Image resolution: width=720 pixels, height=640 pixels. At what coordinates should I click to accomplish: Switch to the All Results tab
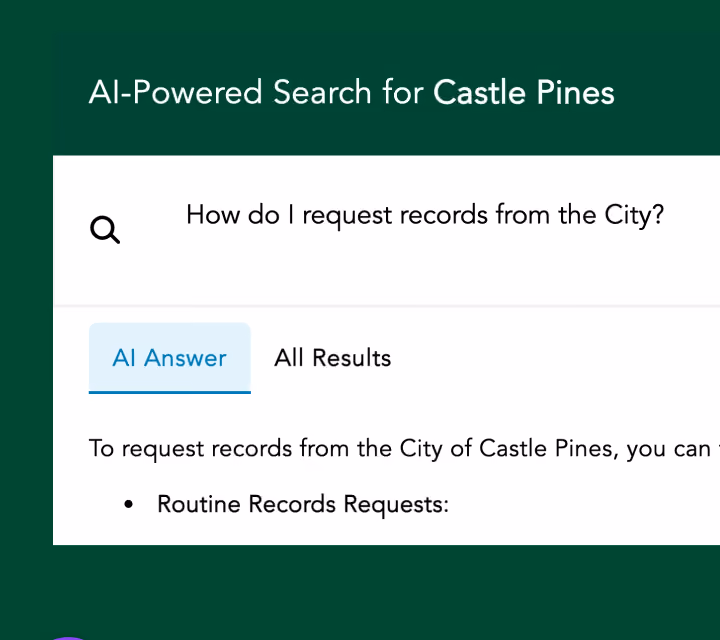(332, 358)
